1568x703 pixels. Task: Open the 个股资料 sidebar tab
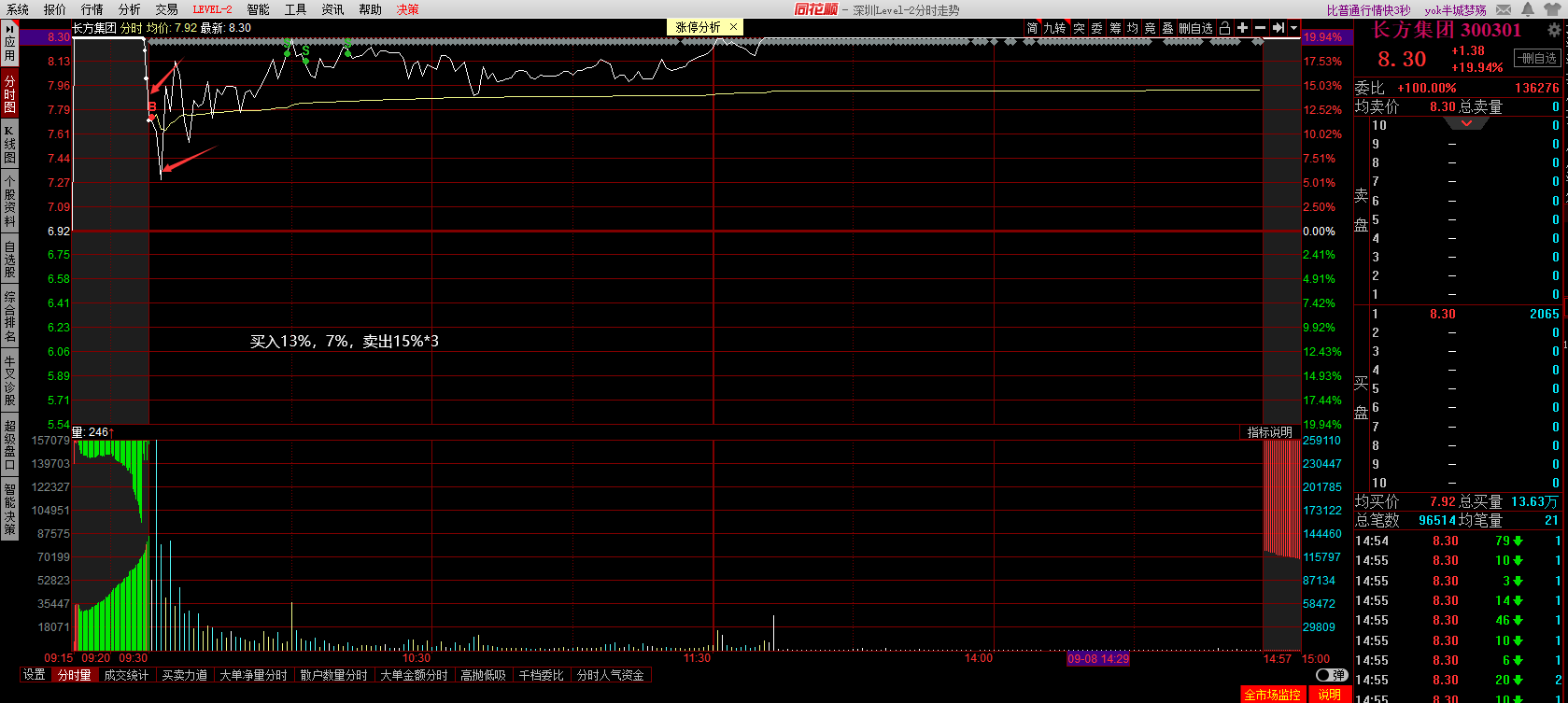click(9, 201)
